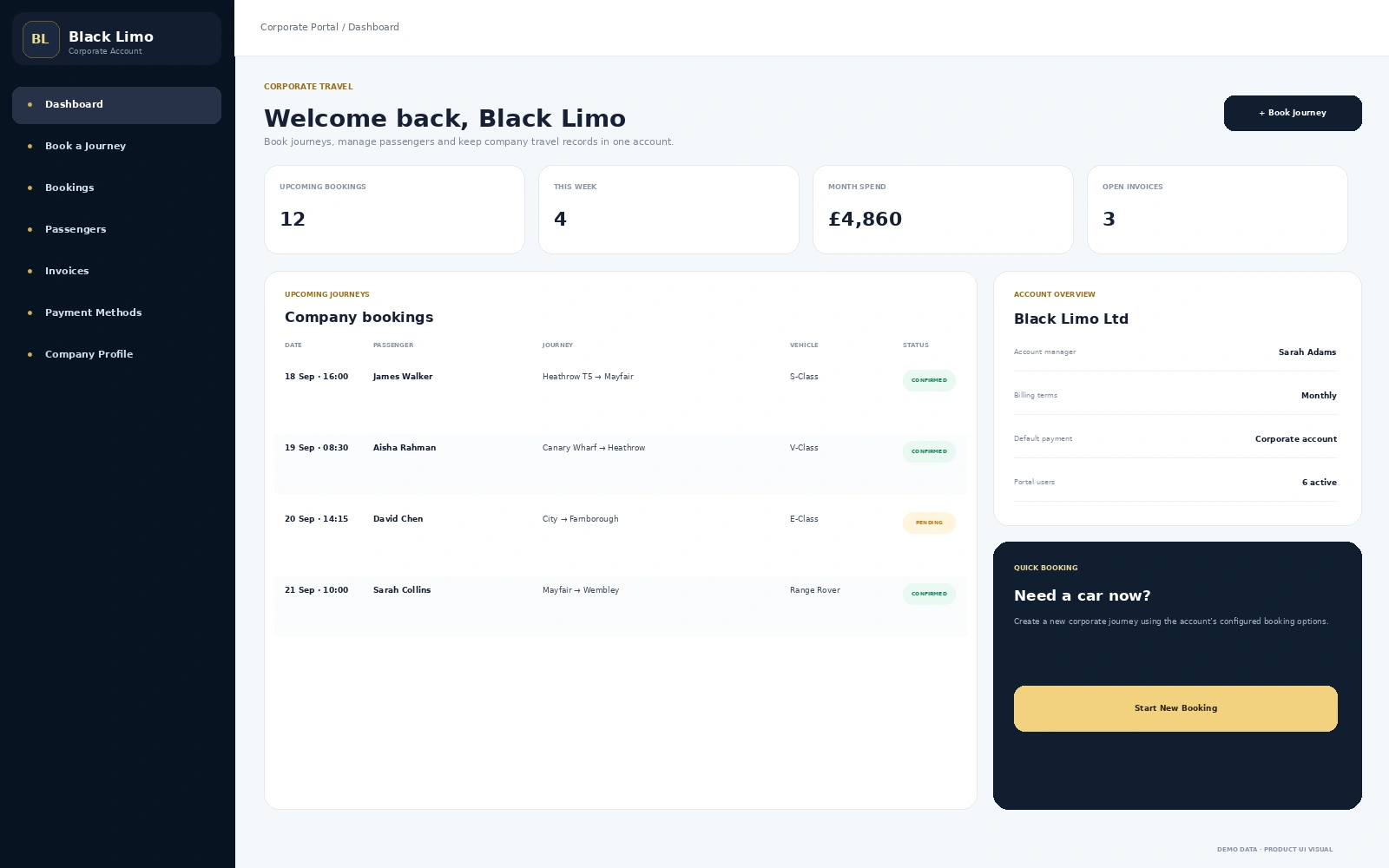Select passenger Aisha Rahman in bookings
1389x868 pixels.
coord(405,448)
